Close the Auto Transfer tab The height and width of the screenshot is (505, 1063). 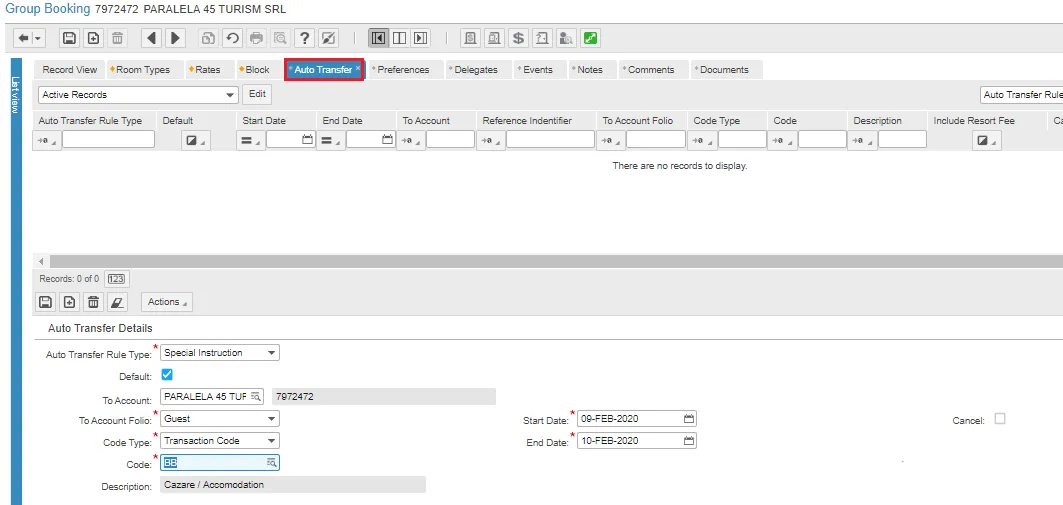358,68
